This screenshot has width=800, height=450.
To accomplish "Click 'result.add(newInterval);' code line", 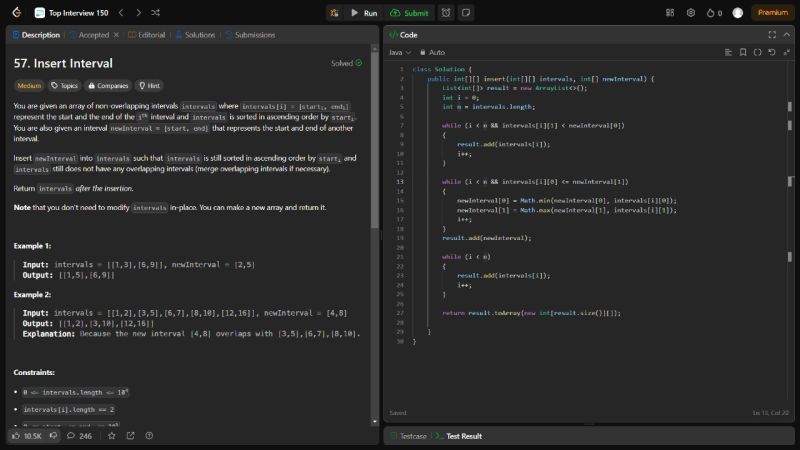I will point(487,238).
